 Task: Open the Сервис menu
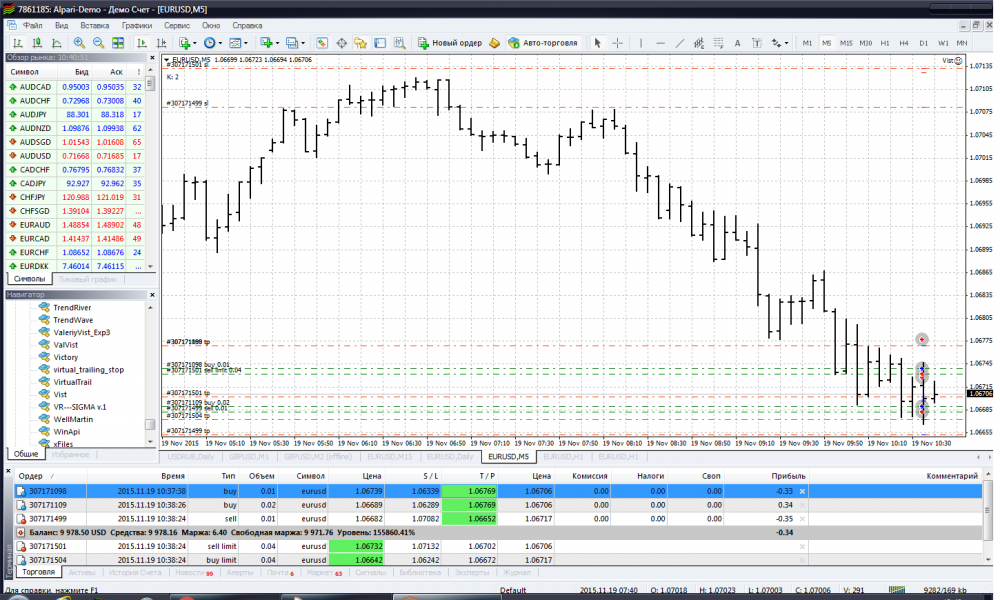click(177, 23)
